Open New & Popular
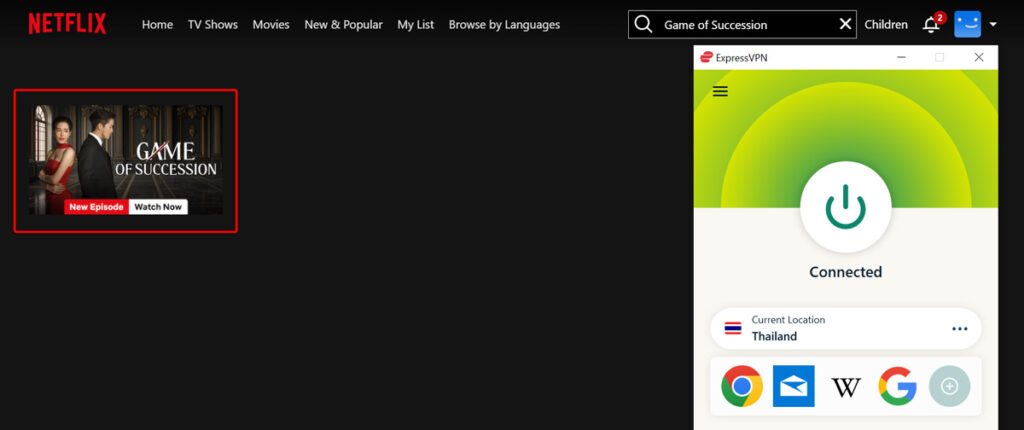 pos(344,25)
